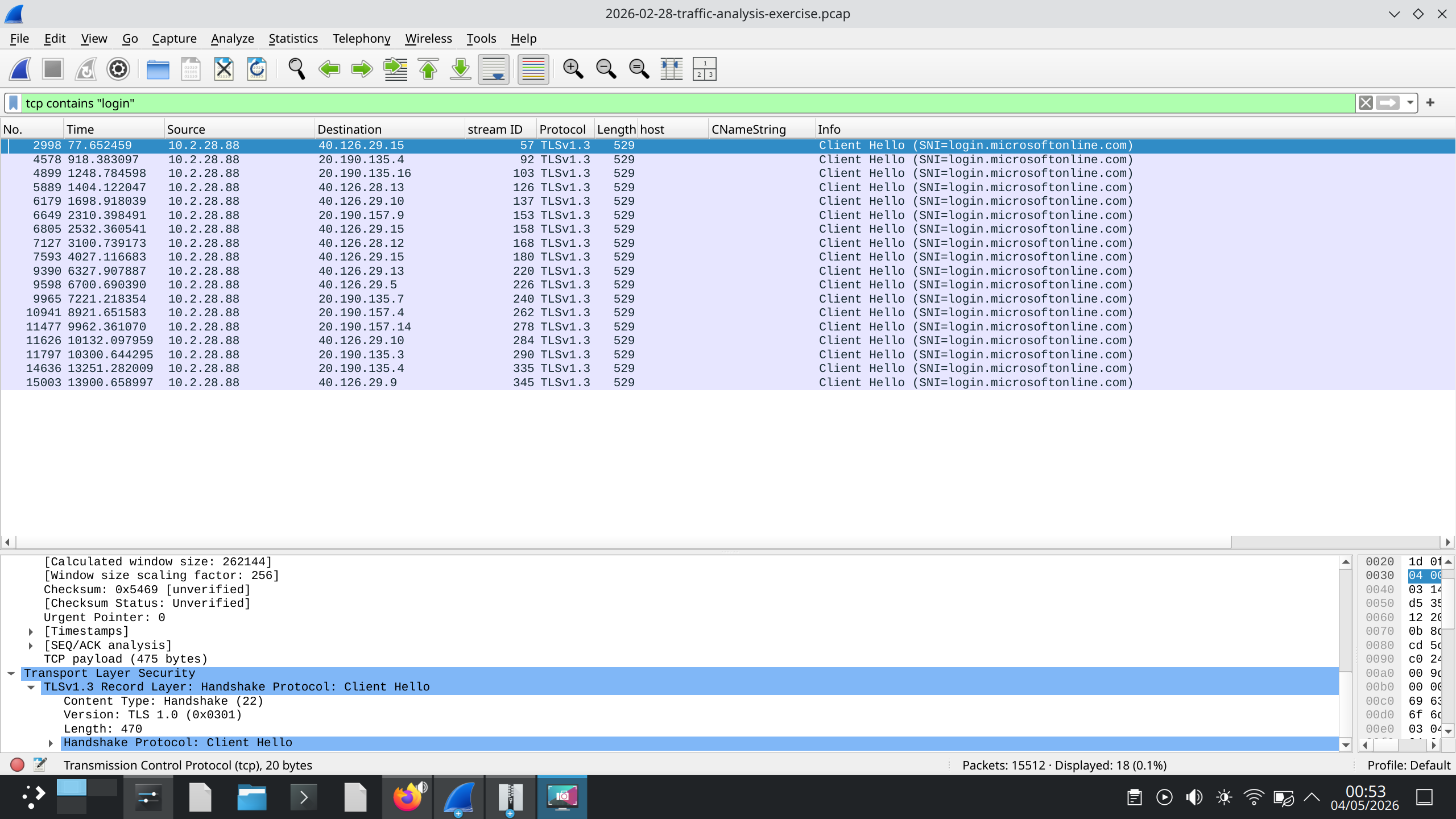Screen dimensions: 1456x819
Task: Open Firefox from the taskbar
Action: click(408, 797)
